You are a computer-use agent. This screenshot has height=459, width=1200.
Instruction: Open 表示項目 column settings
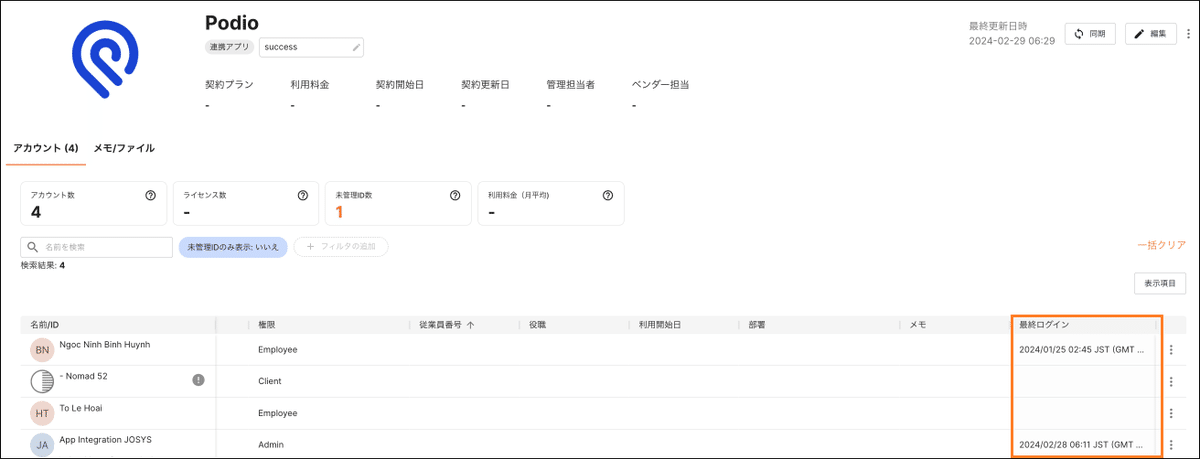pyautogui.click(x=1160, y=284)
